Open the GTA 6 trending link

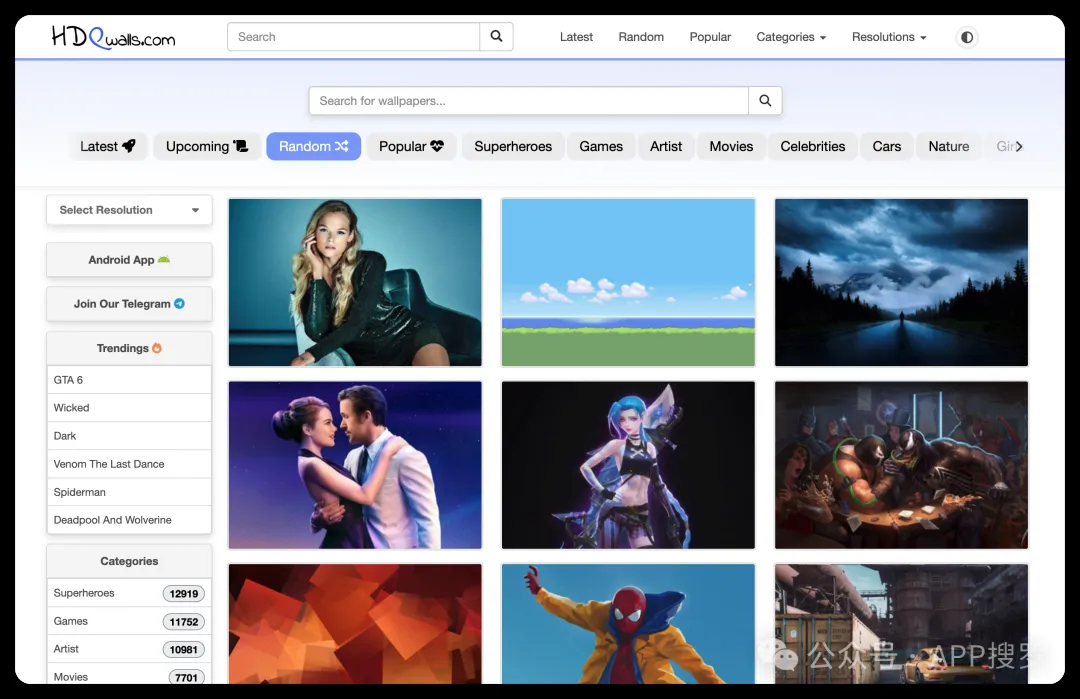click(x=129, y=379)
